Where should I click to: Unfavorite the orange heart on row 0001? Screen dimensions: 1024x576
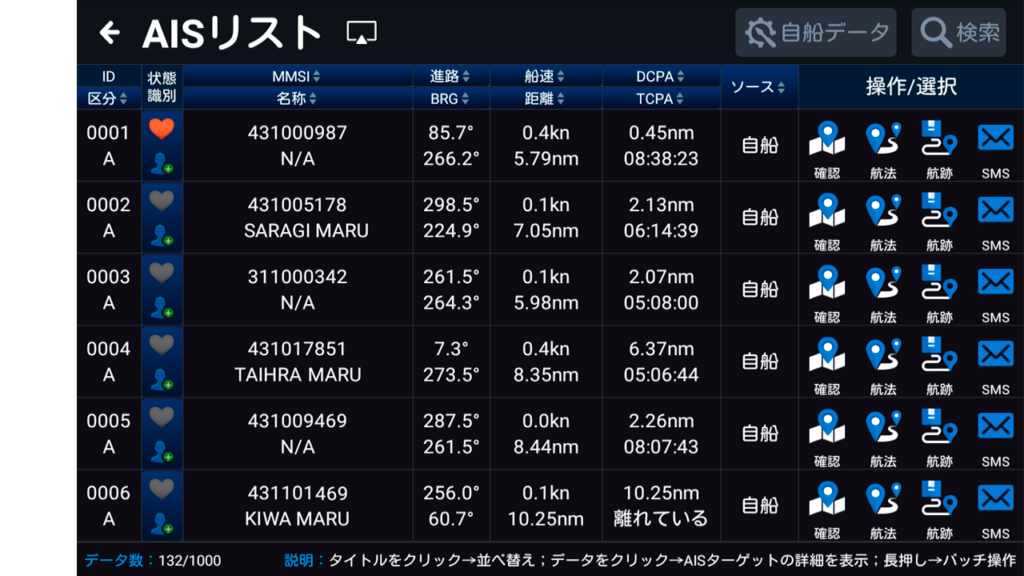tap(162, 128)
